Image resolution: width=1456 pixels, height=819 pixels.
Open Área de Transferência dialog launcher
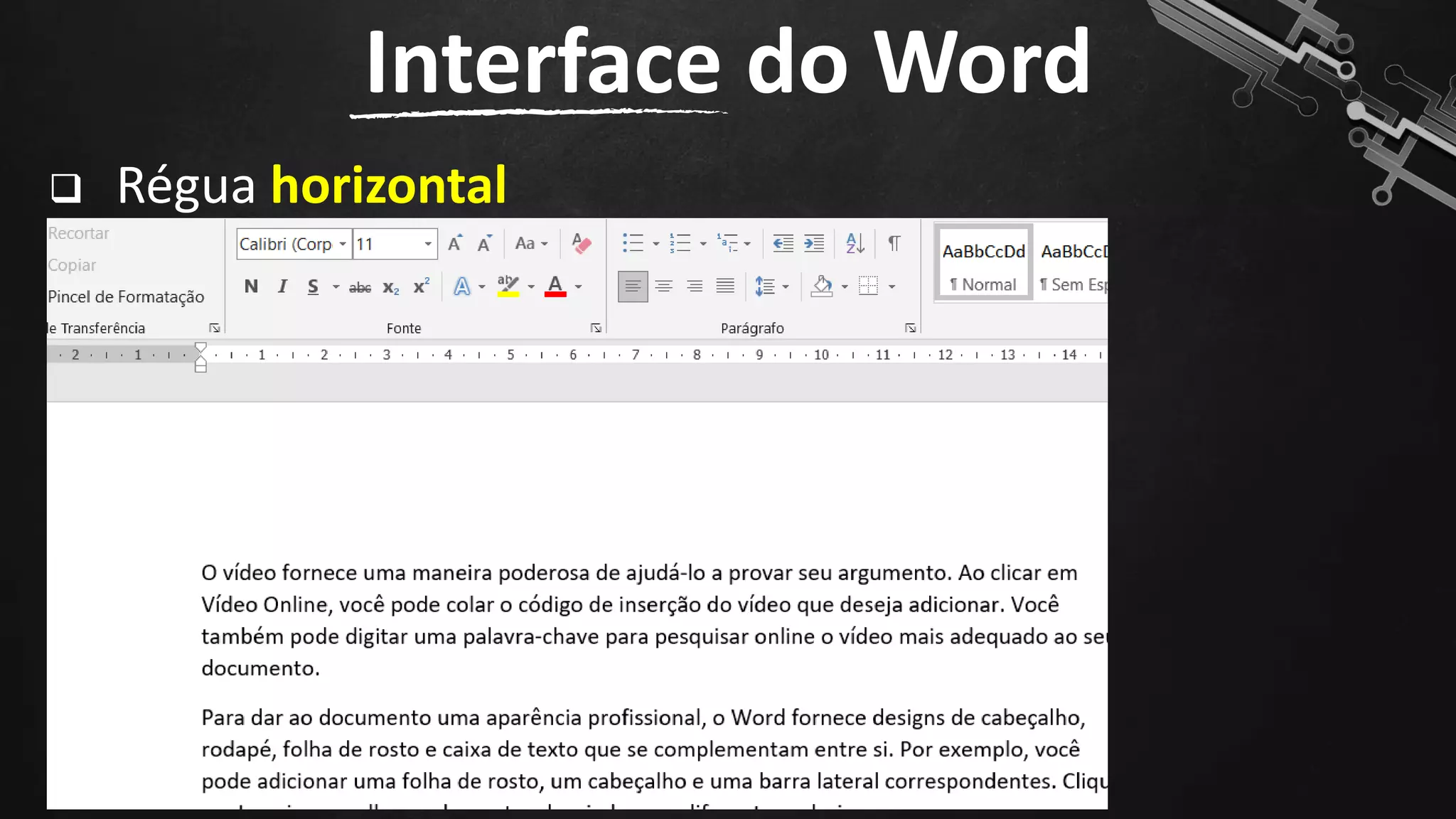[x=214, y=328]
